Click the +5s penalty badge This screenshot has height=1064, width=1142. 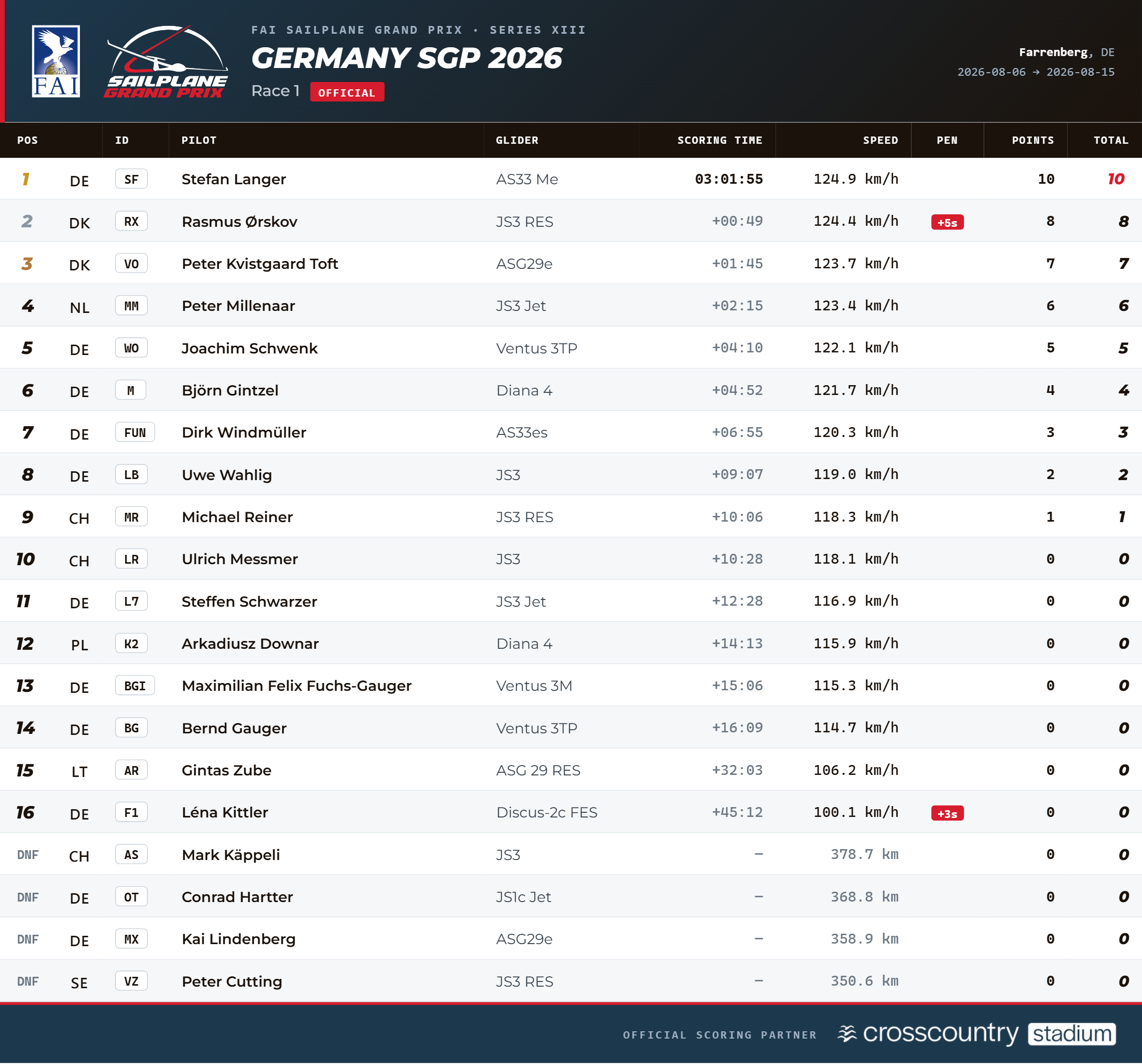pos(947,222)
